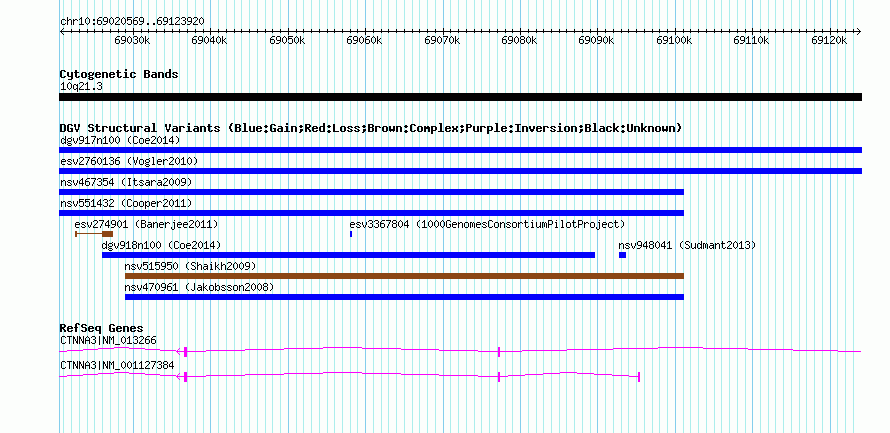Click the DGV Structural Variants track title
This screenshot has width=890, height=433.
(x=371, y=128)
